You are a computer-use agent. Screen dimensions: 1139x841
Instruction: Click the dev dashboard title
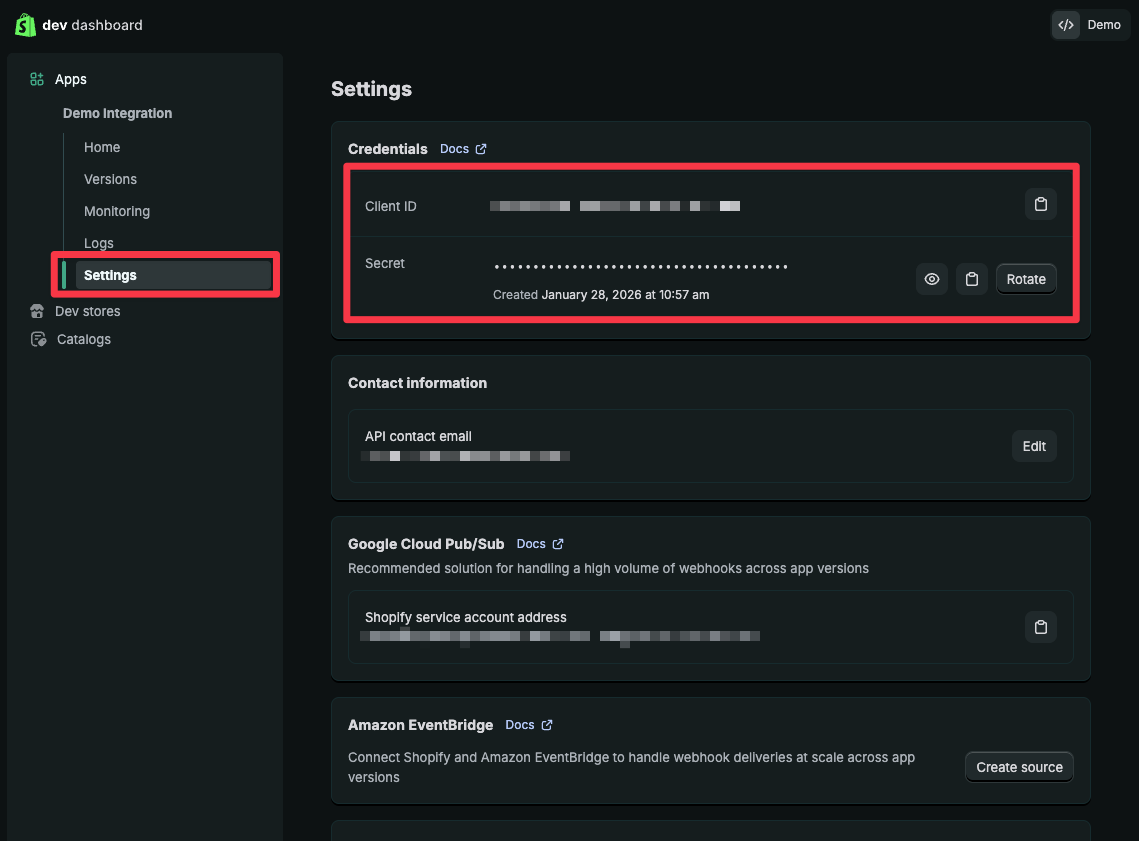click(x=92, y=25)
